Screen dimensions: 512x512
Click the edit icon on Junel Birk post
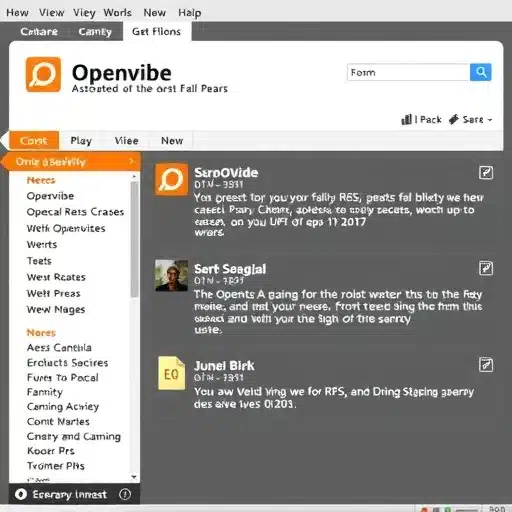point(486,365)
